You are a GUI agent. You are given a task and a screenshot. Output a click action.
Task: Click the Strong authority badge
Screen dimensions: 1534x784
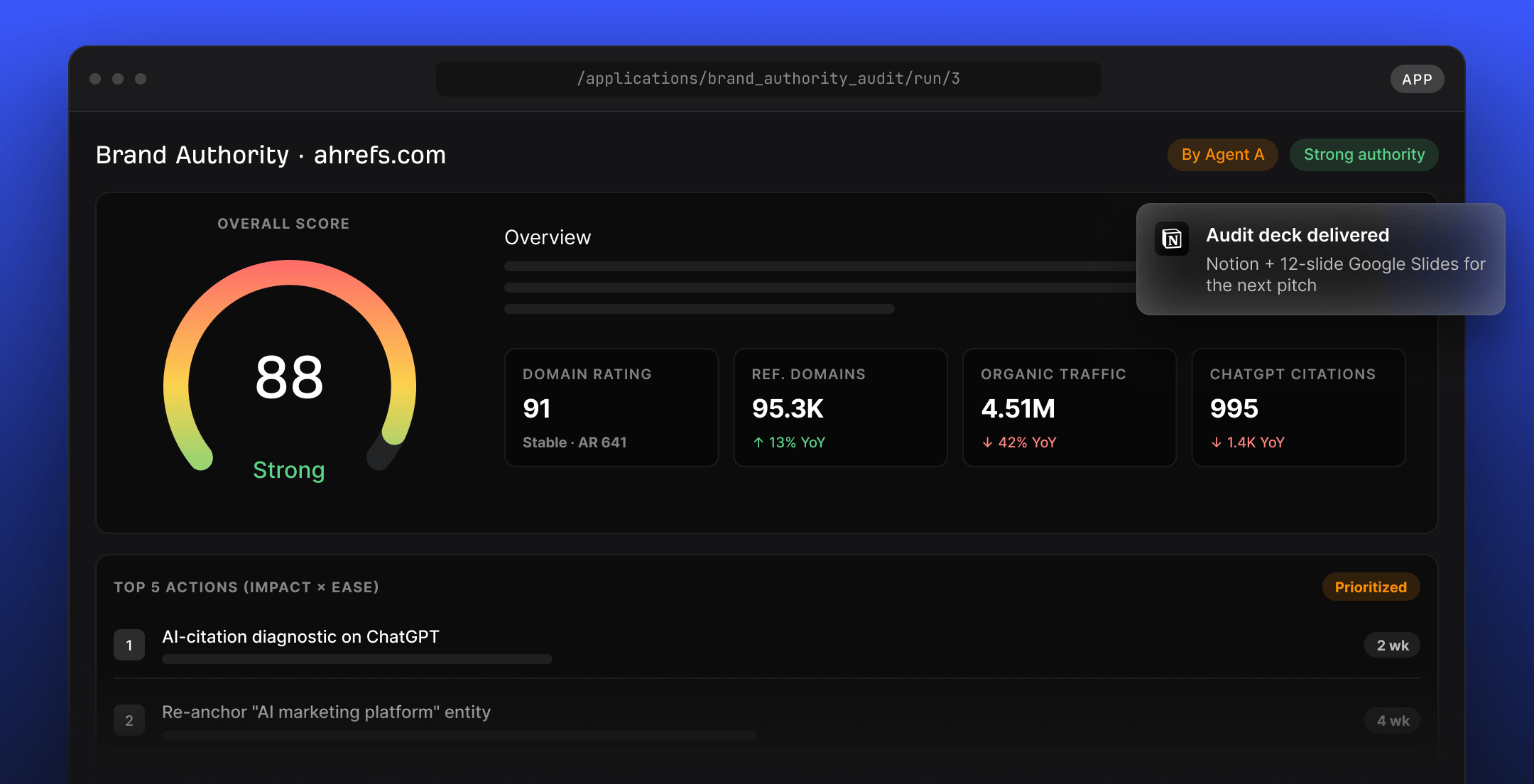pos(1364,155)
